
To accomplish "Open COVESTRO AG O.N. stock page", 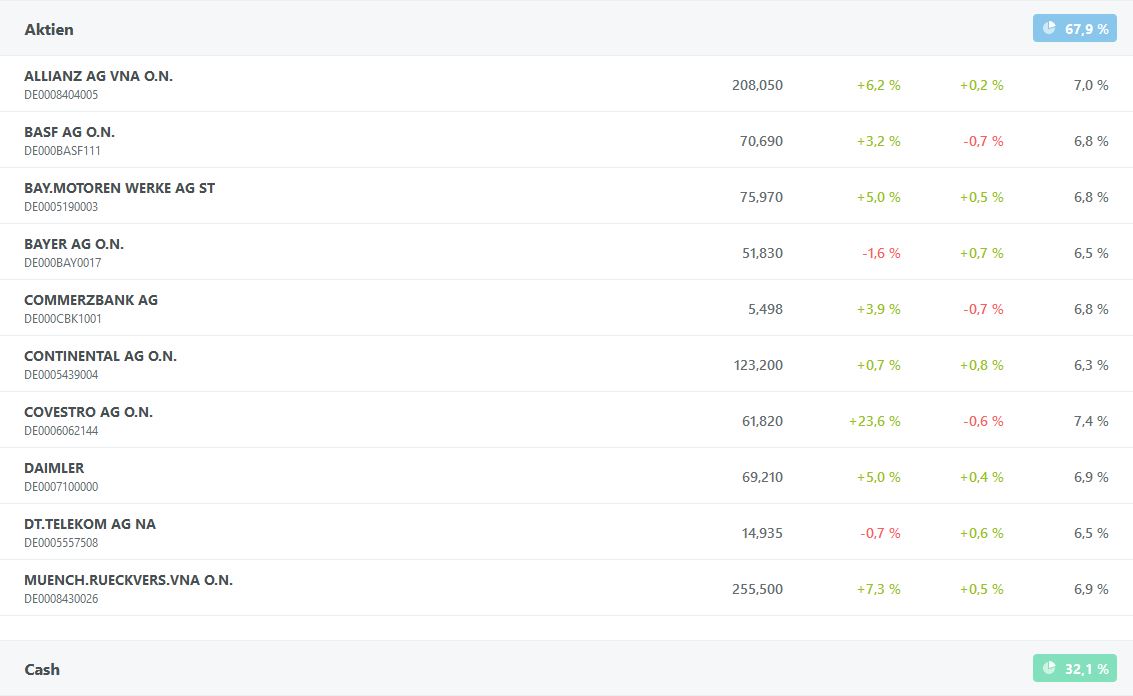I will pyautogui.click(x=88, y=412).
